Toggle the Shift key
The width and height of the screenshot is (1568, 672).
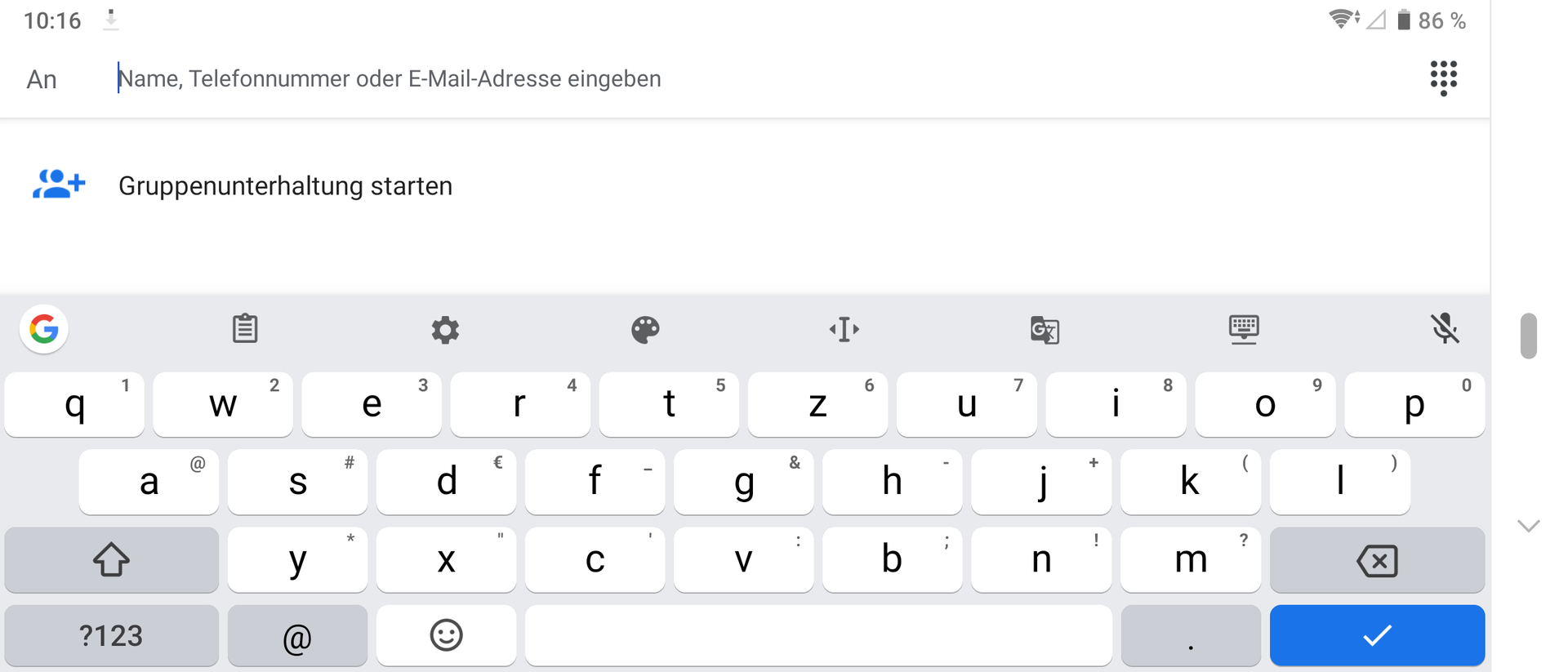click(x=111, y=560)
